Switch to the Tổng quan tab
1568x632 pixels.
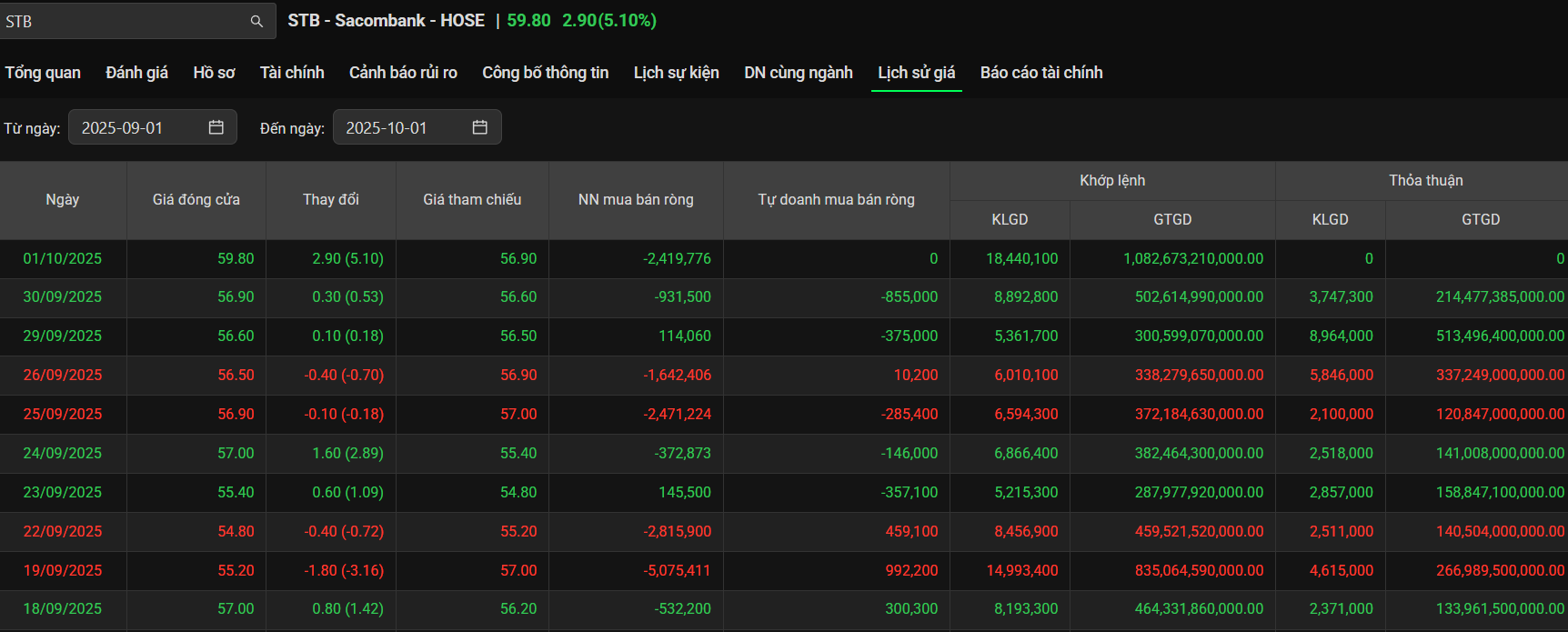(43, 73)
